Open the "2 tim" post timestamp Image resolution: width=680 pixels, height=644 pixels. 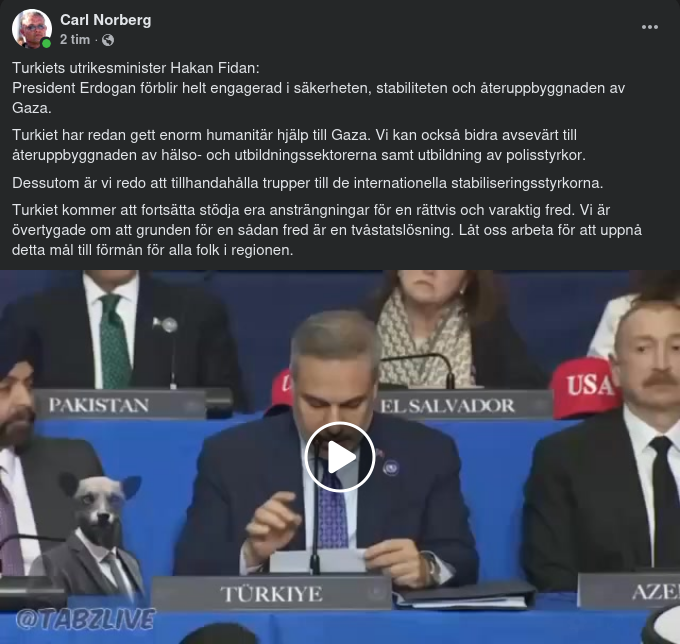click(75, 40)
